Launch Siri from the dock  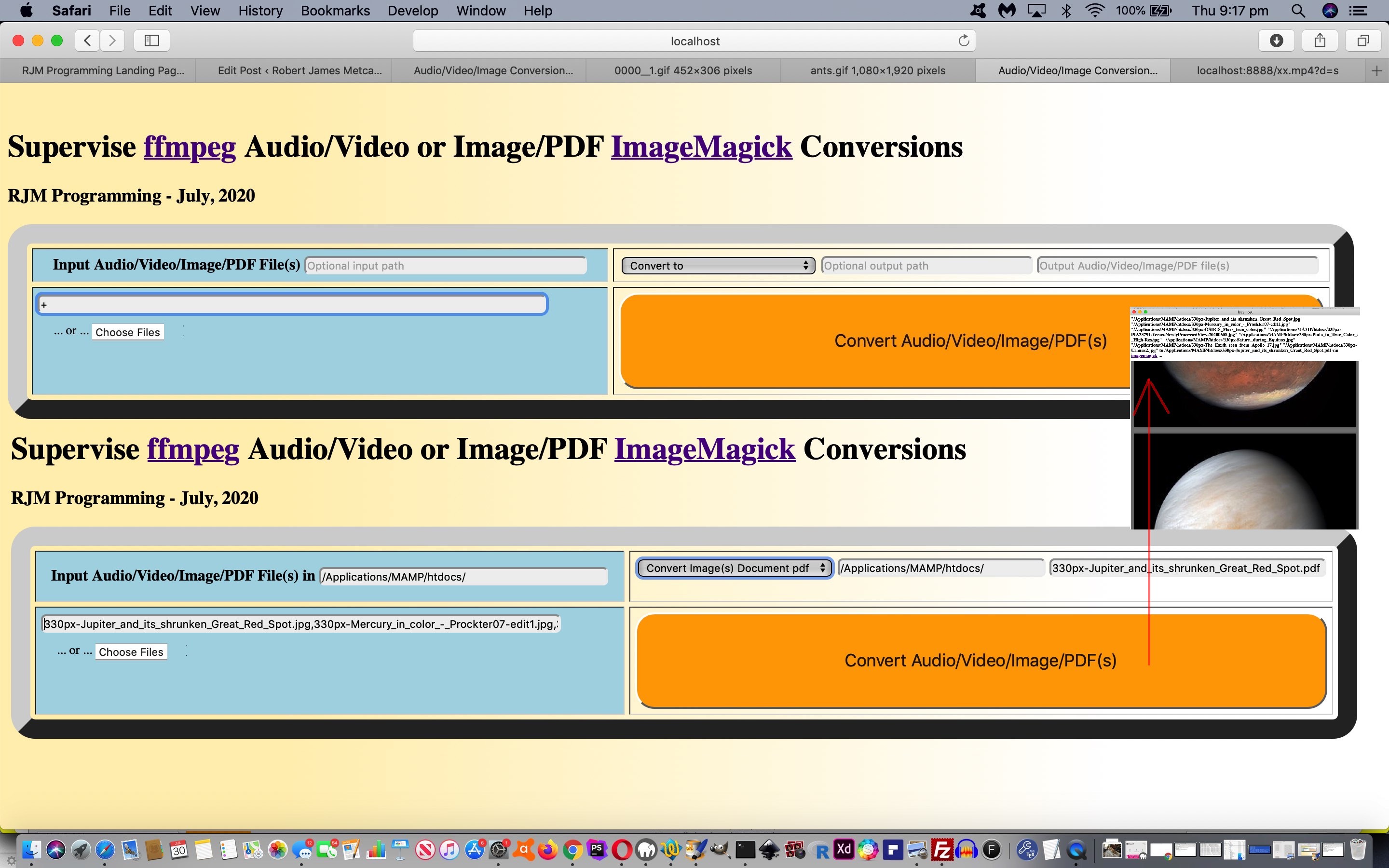click(55, 849)
